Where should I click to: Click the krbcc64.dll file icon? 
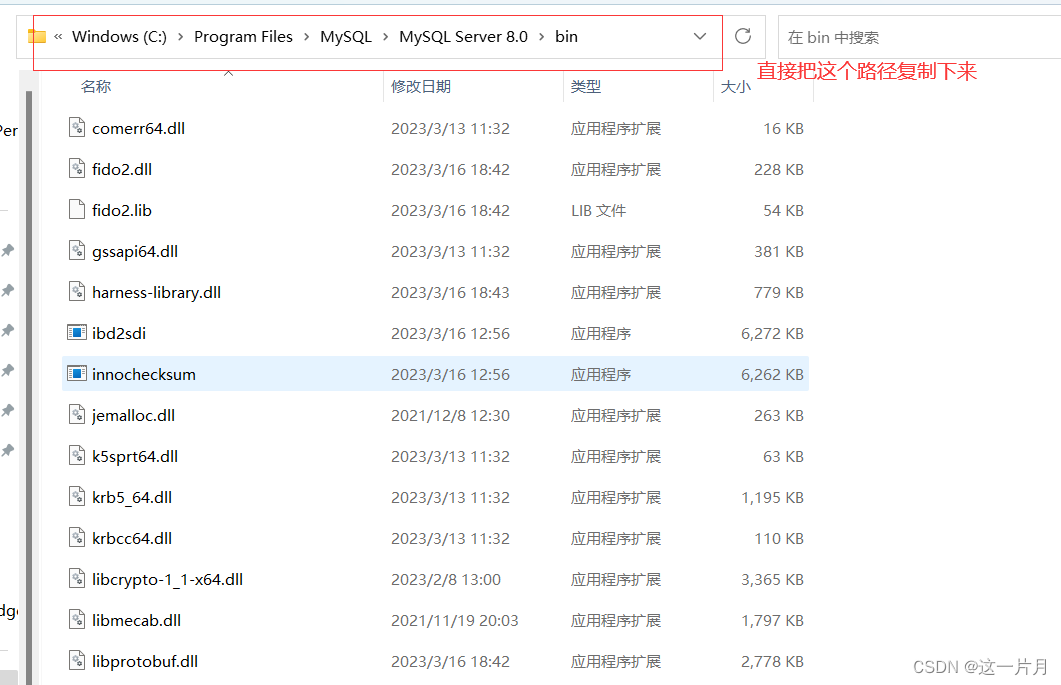[x=77, y=537]
